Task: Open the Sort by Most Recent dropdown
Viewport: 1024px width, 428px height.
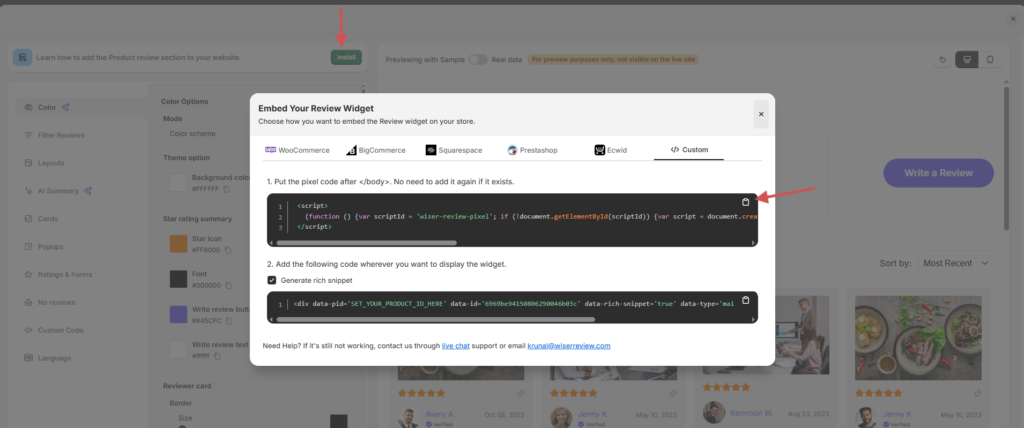Action: coord(956,263)
